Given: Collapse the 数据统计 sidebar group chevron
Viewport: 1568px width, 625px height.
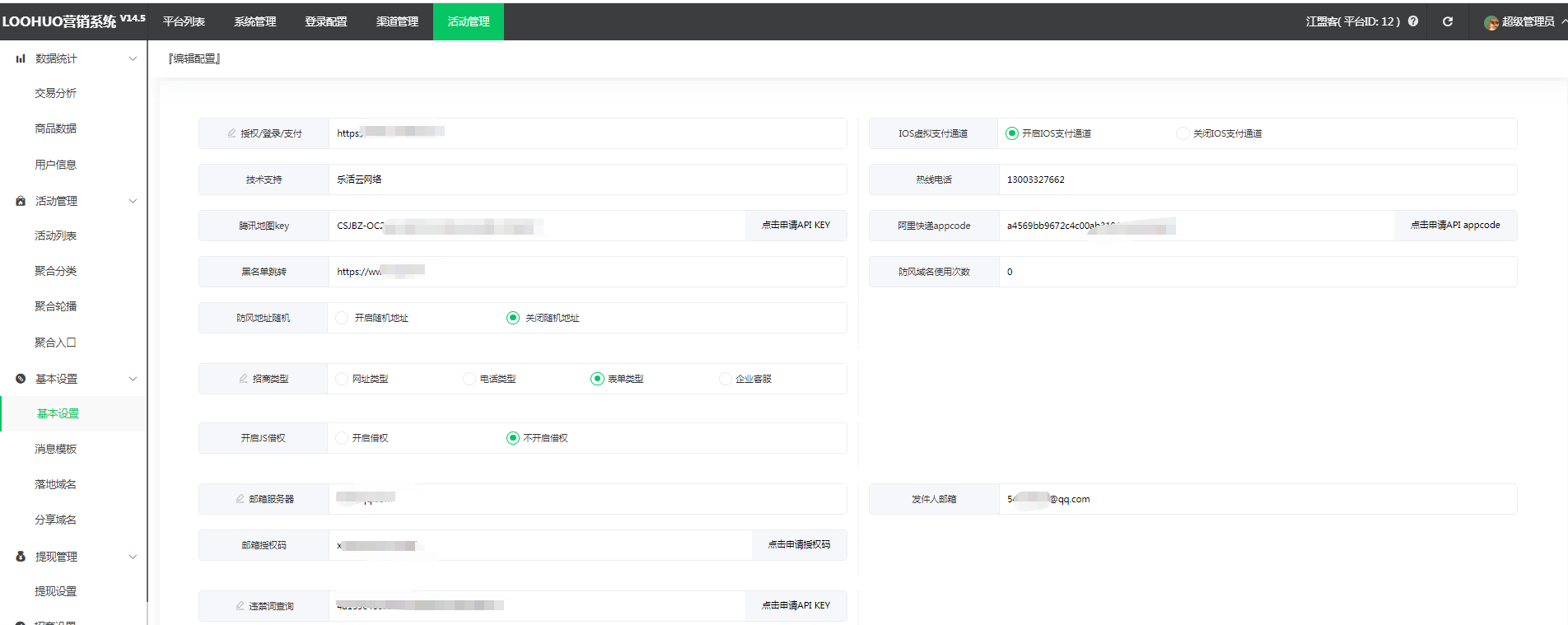Looking at the screenshot, I should pyautogui.click(x=133, y=58).
